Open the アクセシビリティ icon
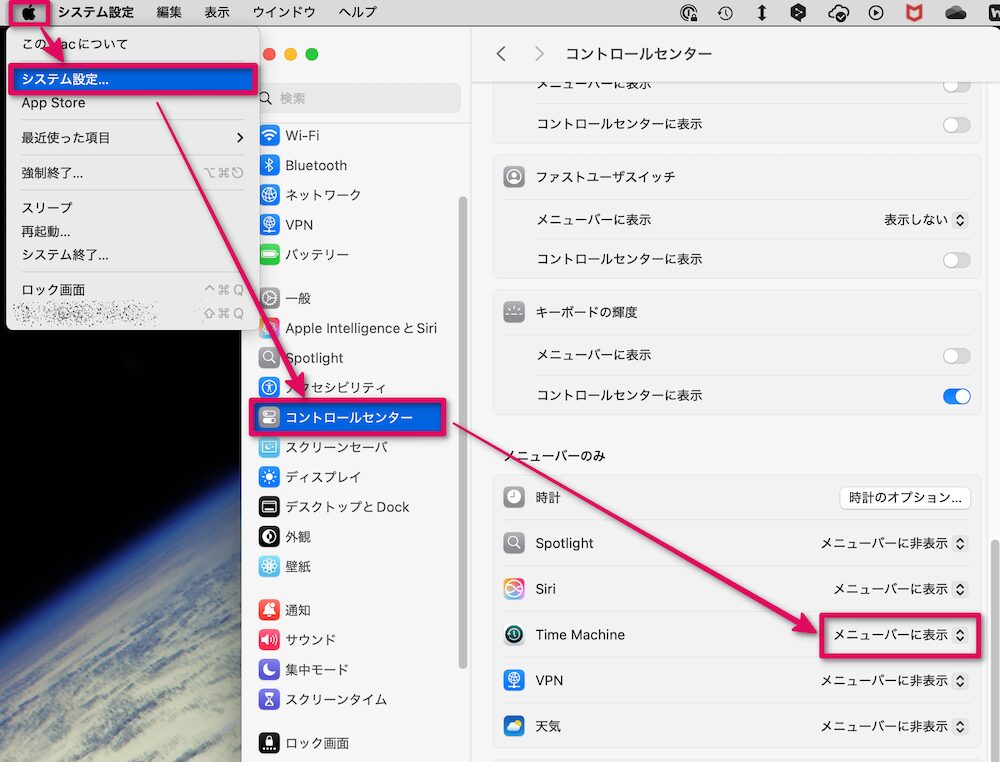The width and height of the screenshot is (1000, 762). (270, 387)
